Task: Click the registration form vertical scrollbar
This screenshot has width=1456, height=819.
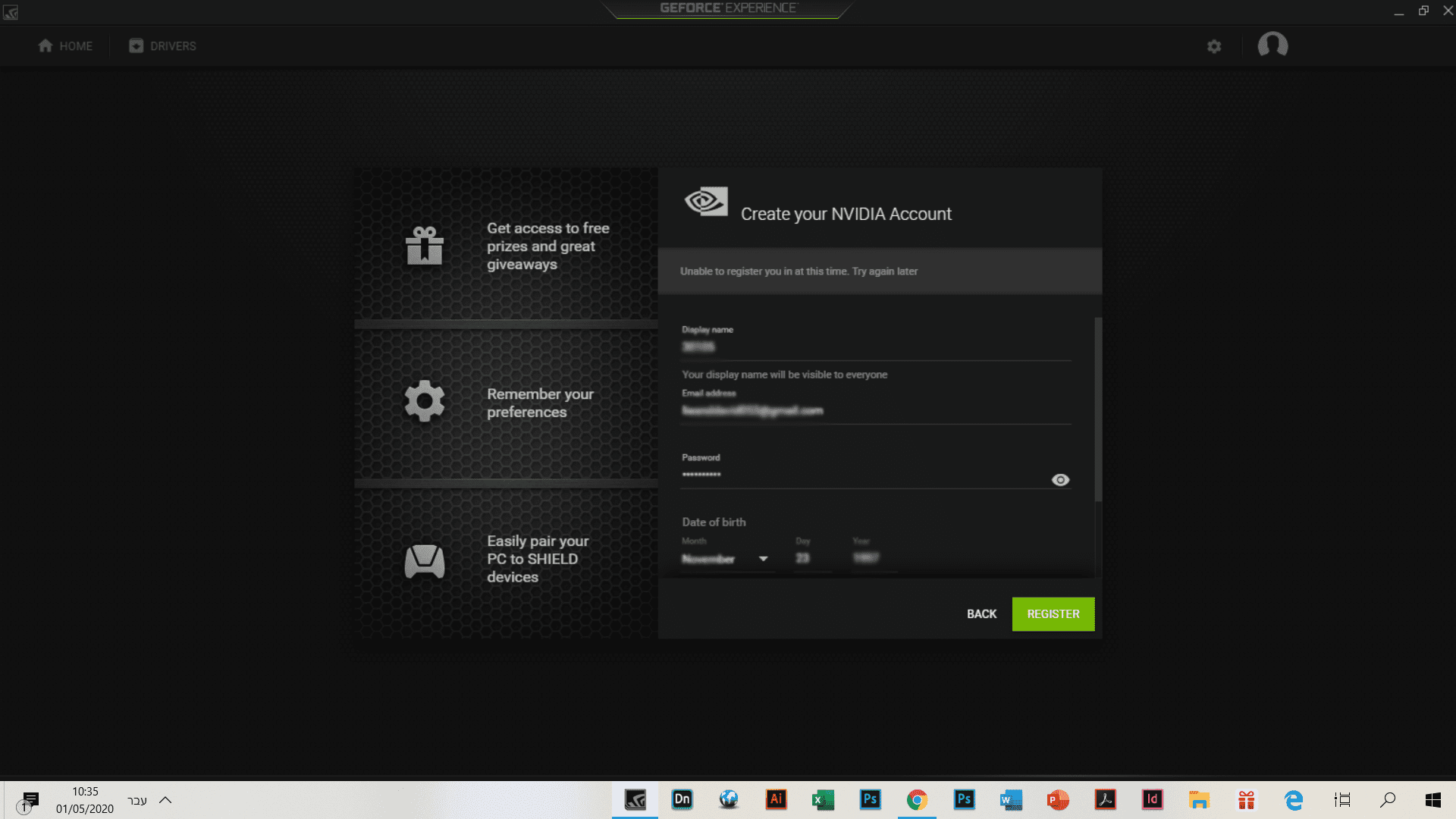Action: pos(1098,409)
